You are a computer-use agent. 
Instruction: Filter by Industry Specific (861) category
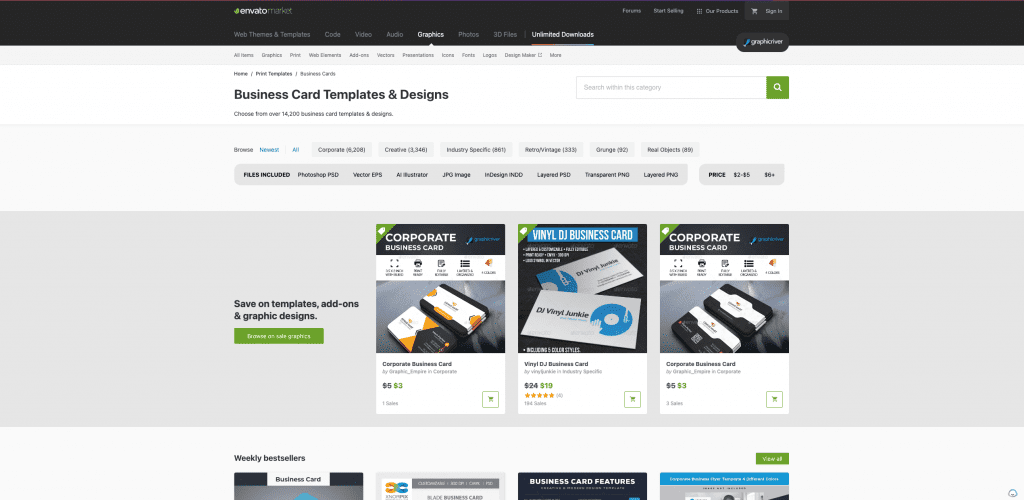(x=476, y=149)
